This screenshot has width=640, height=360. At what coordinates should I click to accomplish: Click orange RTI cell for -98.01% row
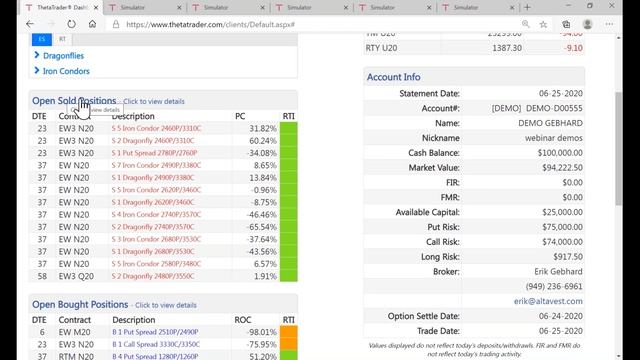pyautogui.click(x=289, y=332)
